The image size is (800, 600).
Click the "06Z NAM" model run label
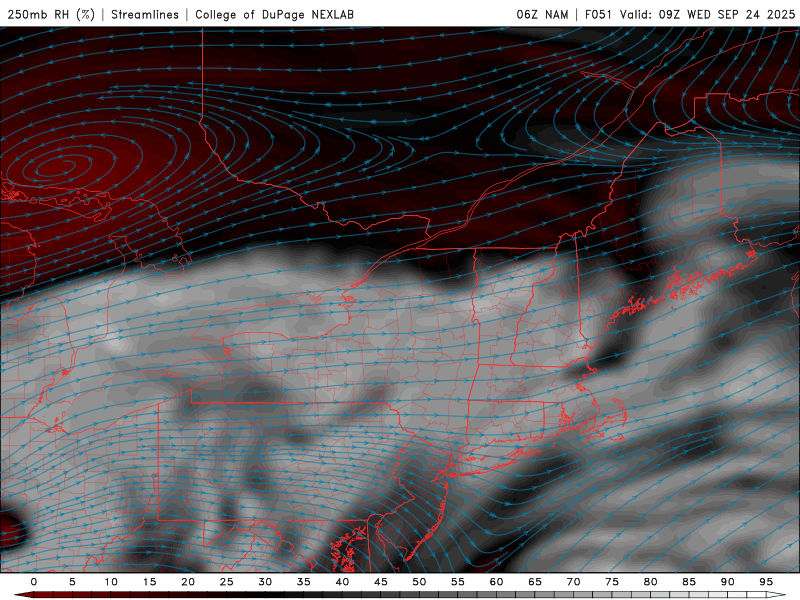tap(542, 14)
